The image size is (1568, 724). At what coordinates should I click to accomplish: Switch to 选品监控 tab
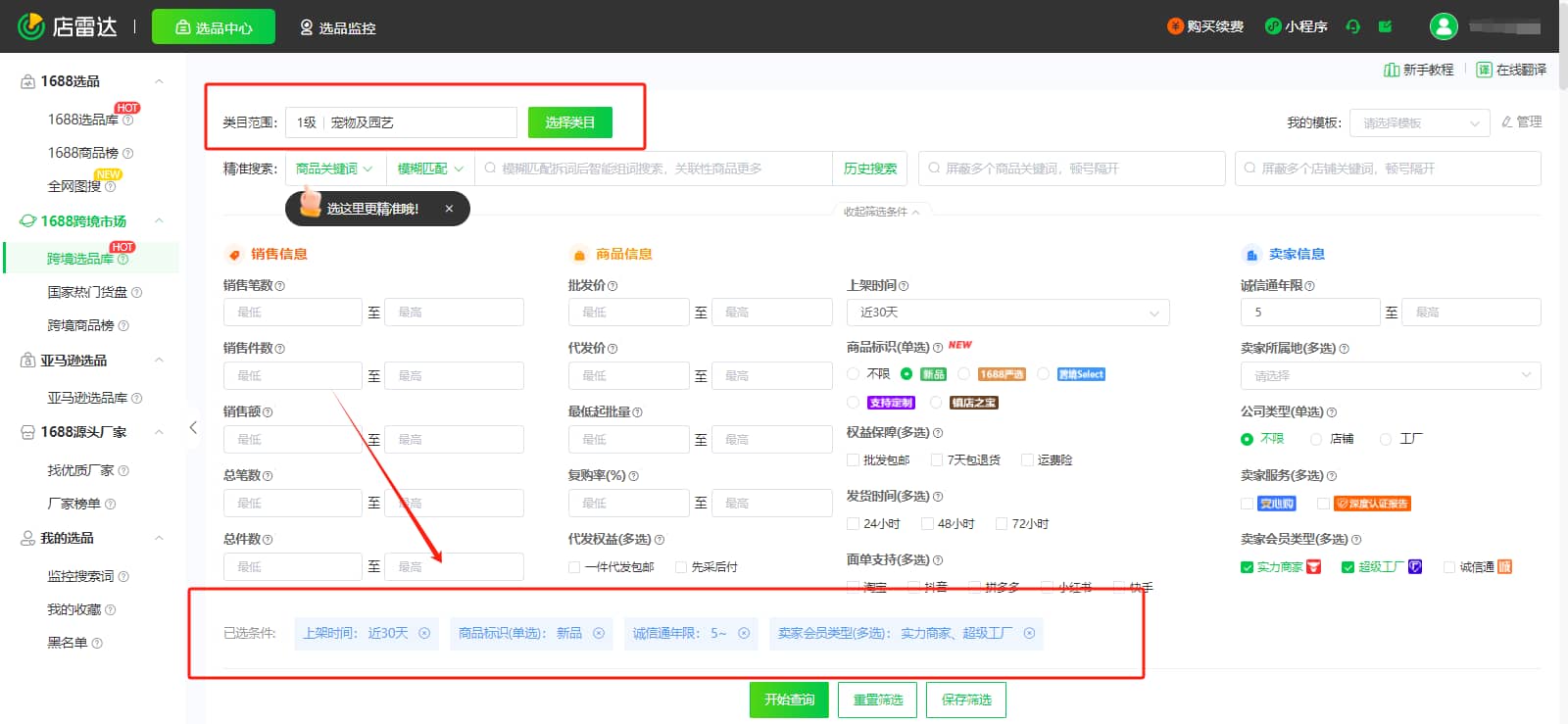[x=338, y=27]
